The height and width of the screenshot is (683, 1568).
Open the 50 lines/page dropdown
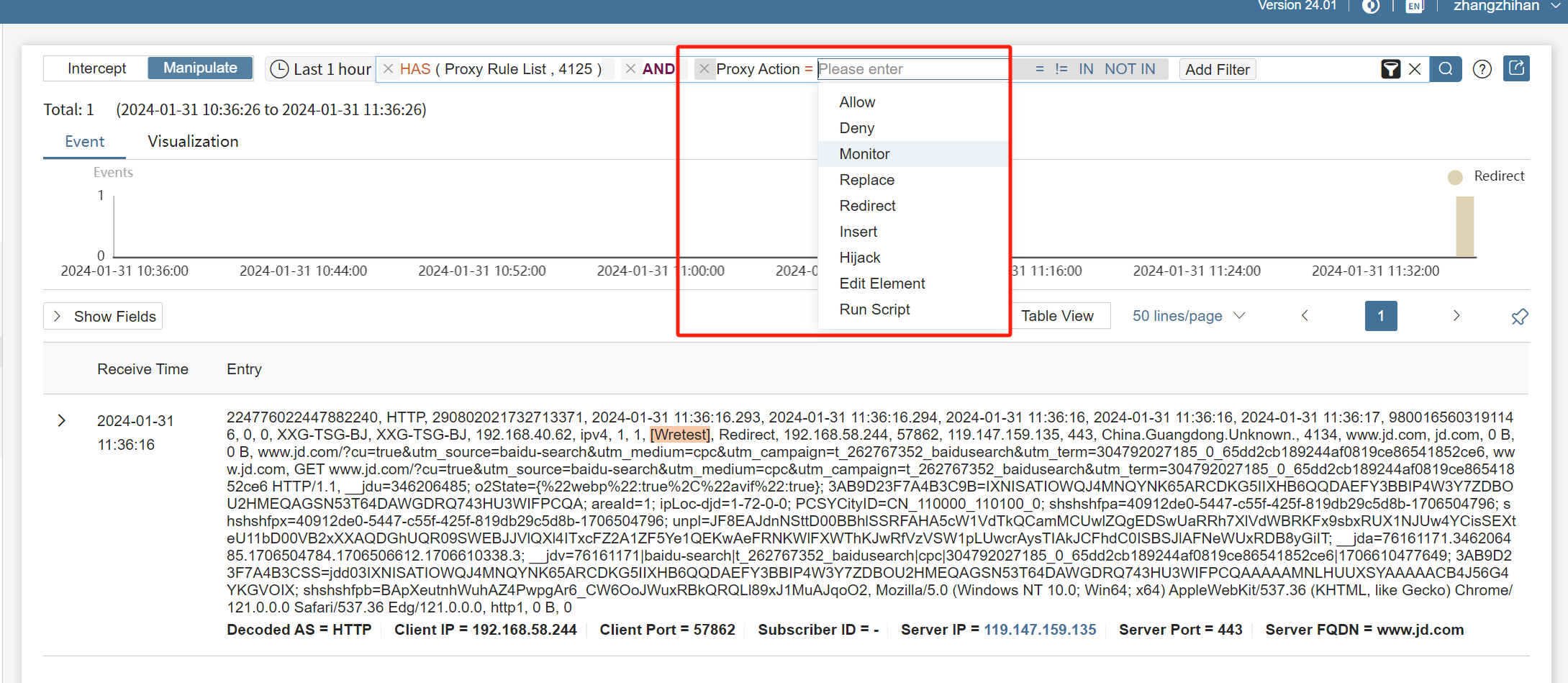coord(1188,316)
